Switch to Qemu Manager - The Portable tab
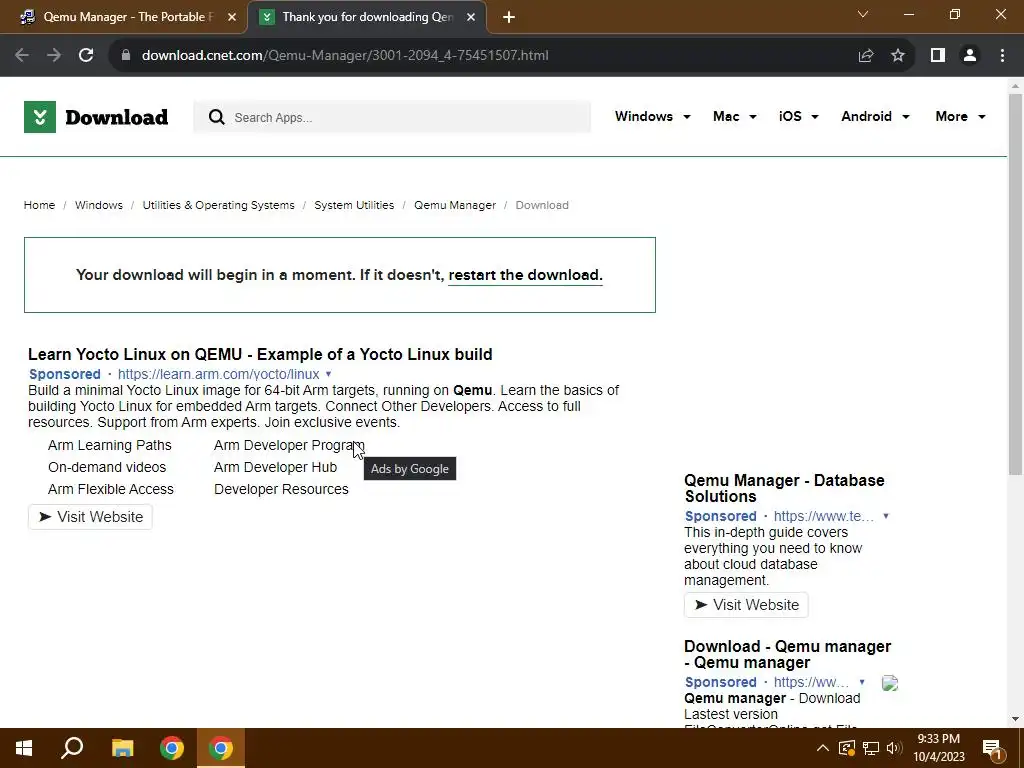This screenshot has height=768, width=1024. [128, 17]
